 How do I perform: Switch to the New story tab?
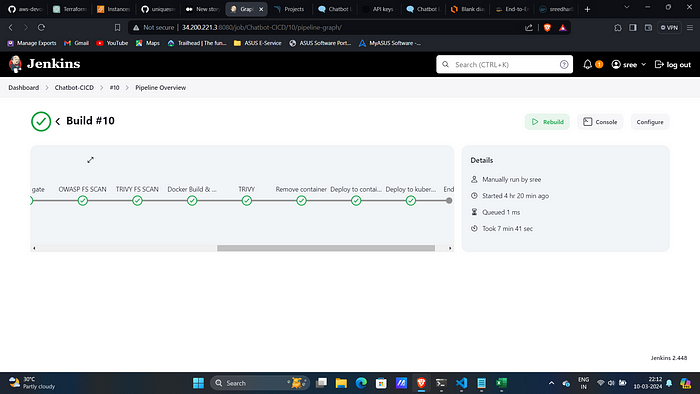click(202, 9)
